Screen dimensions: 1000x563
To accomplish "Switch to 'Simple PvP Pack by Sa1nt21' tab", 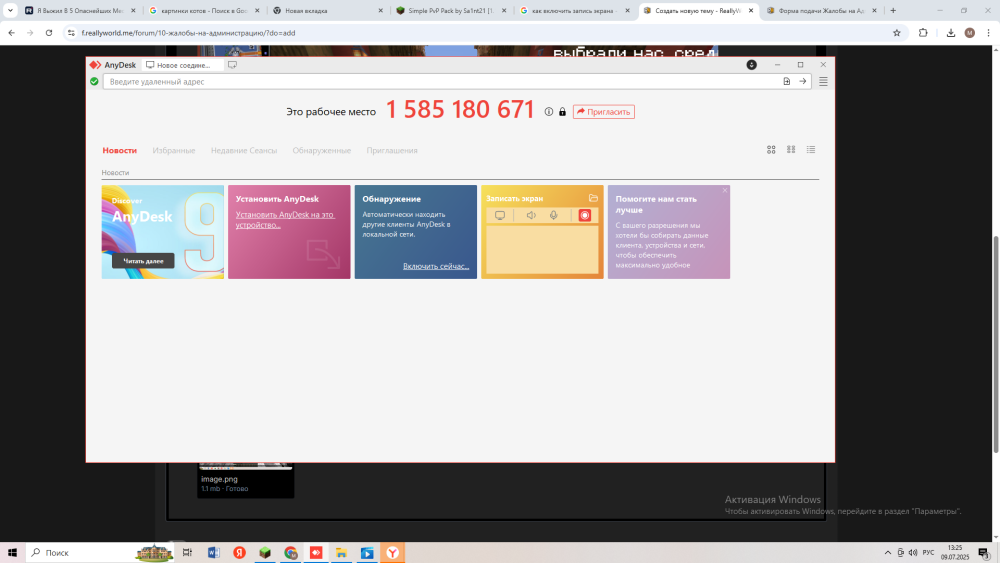I will coord(451,11).
